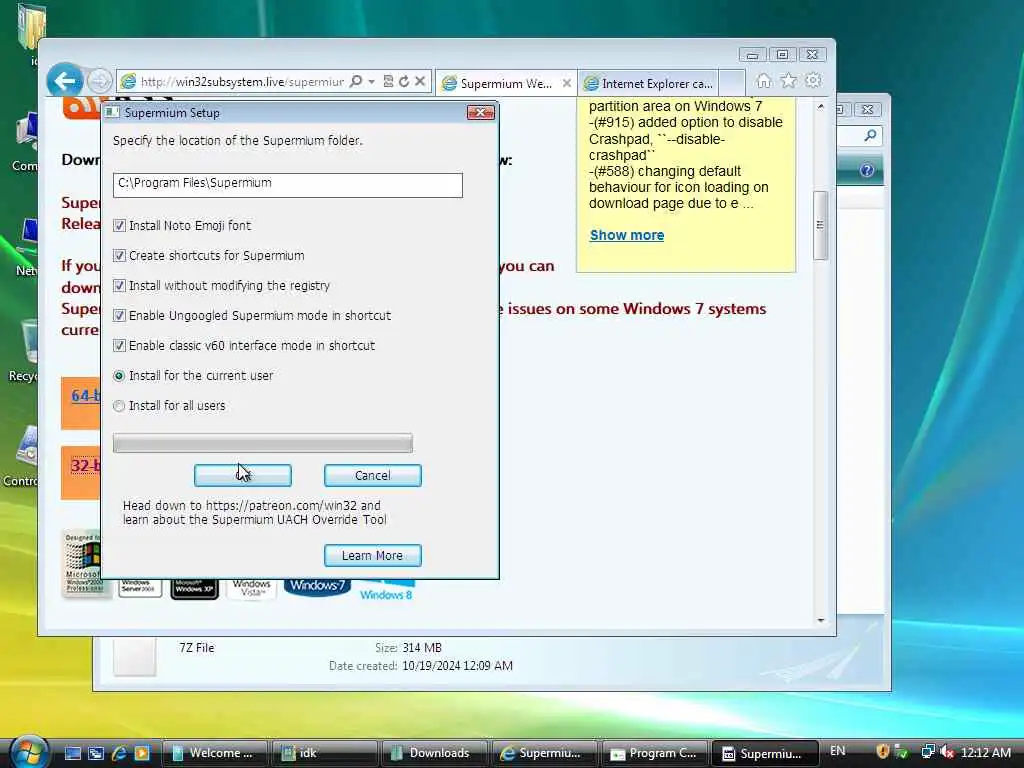Stop loading with the address bar X
Screen dimensions: 1024x768
(420, 82)
